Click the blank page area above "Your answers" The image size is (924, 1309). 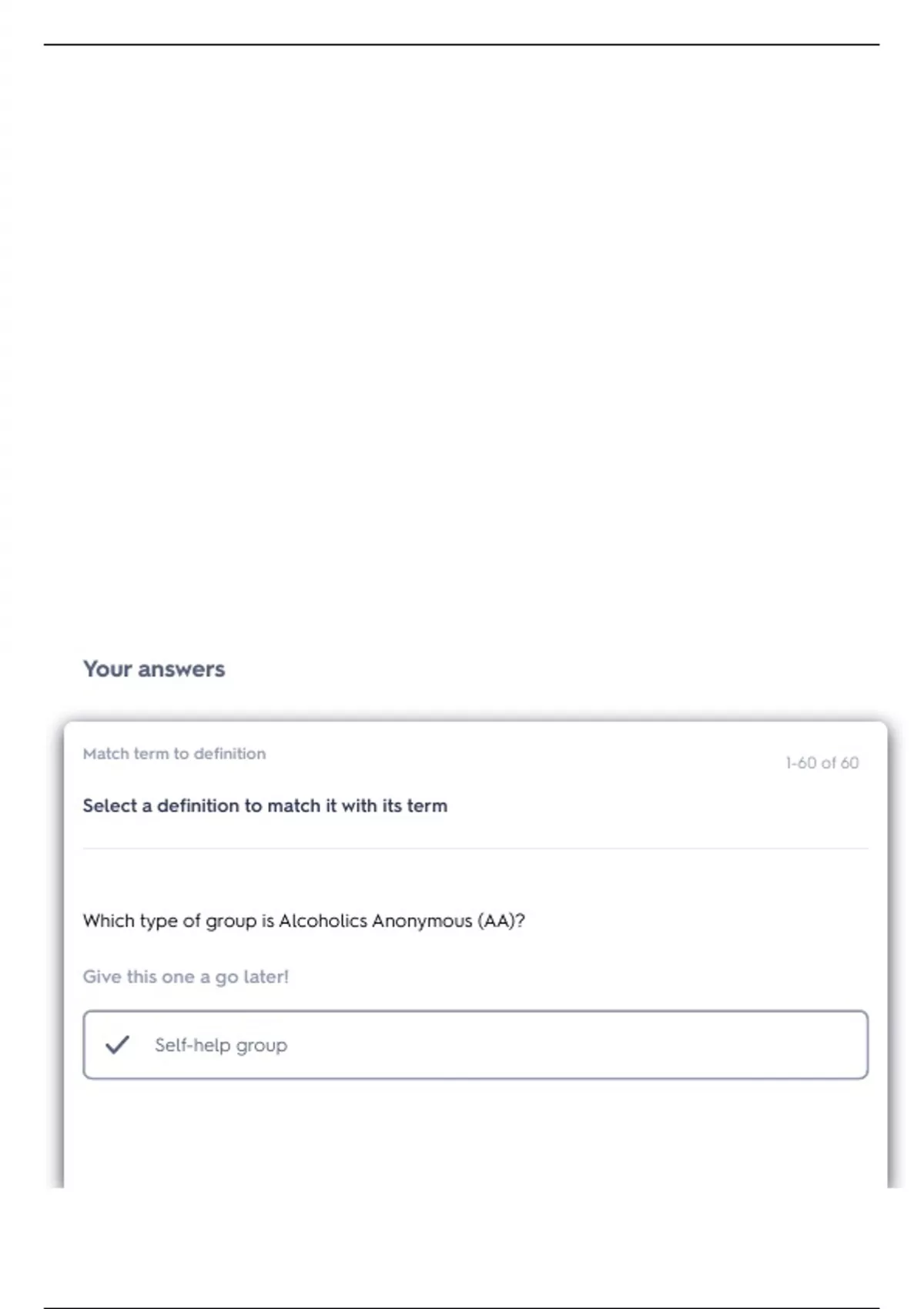pyautogui.click(x=462, y=346)
